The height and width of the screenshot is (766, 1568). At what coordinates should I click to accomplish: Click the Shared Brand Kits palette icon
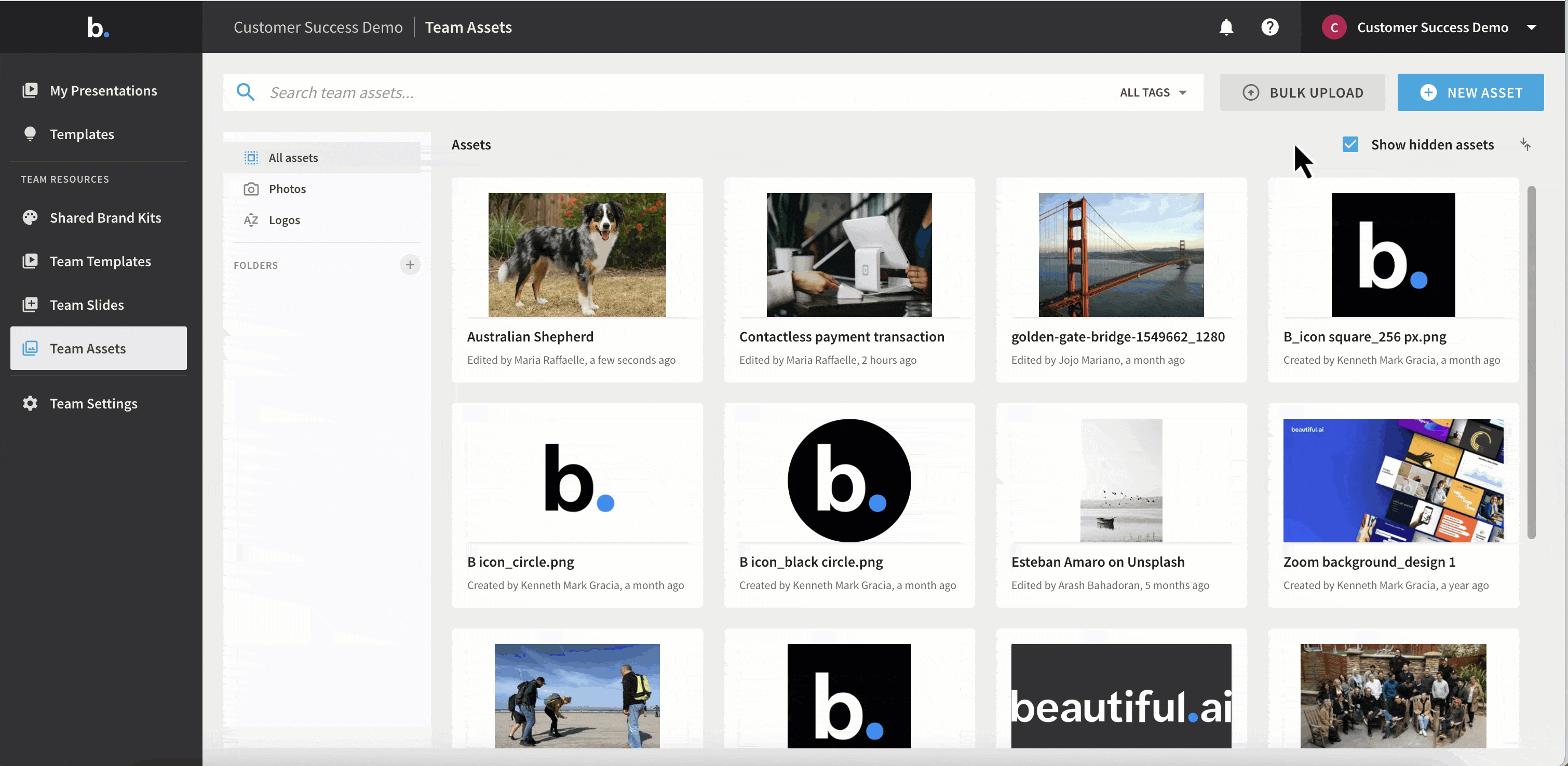pos(30,218)
